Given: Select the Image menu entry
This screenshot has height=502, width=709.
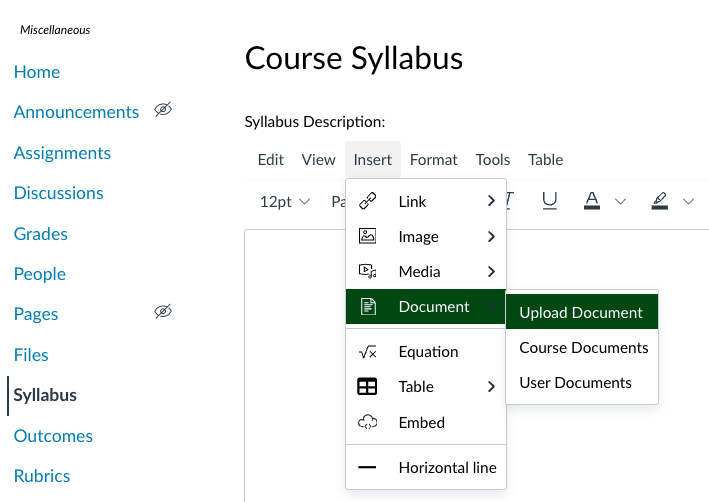Looking at the screenshot, I should [425, 236].
